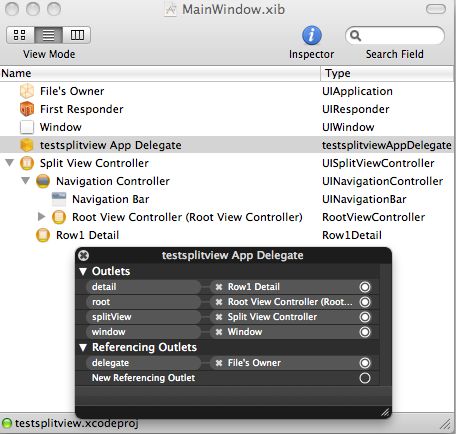Click the splitView outlet name
456x434 pixels.
tap(112, 317)
